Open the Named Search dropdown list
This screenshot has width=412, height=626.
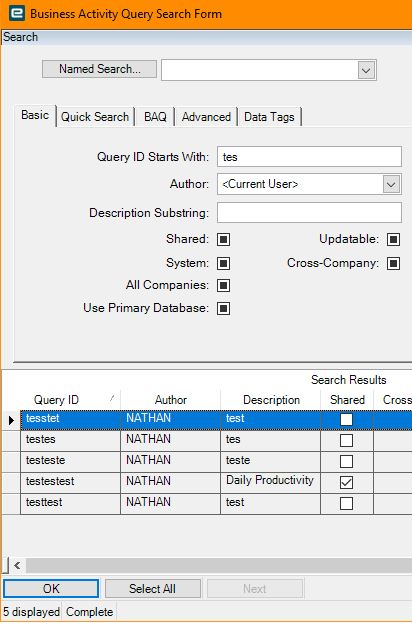coord(366,71)
